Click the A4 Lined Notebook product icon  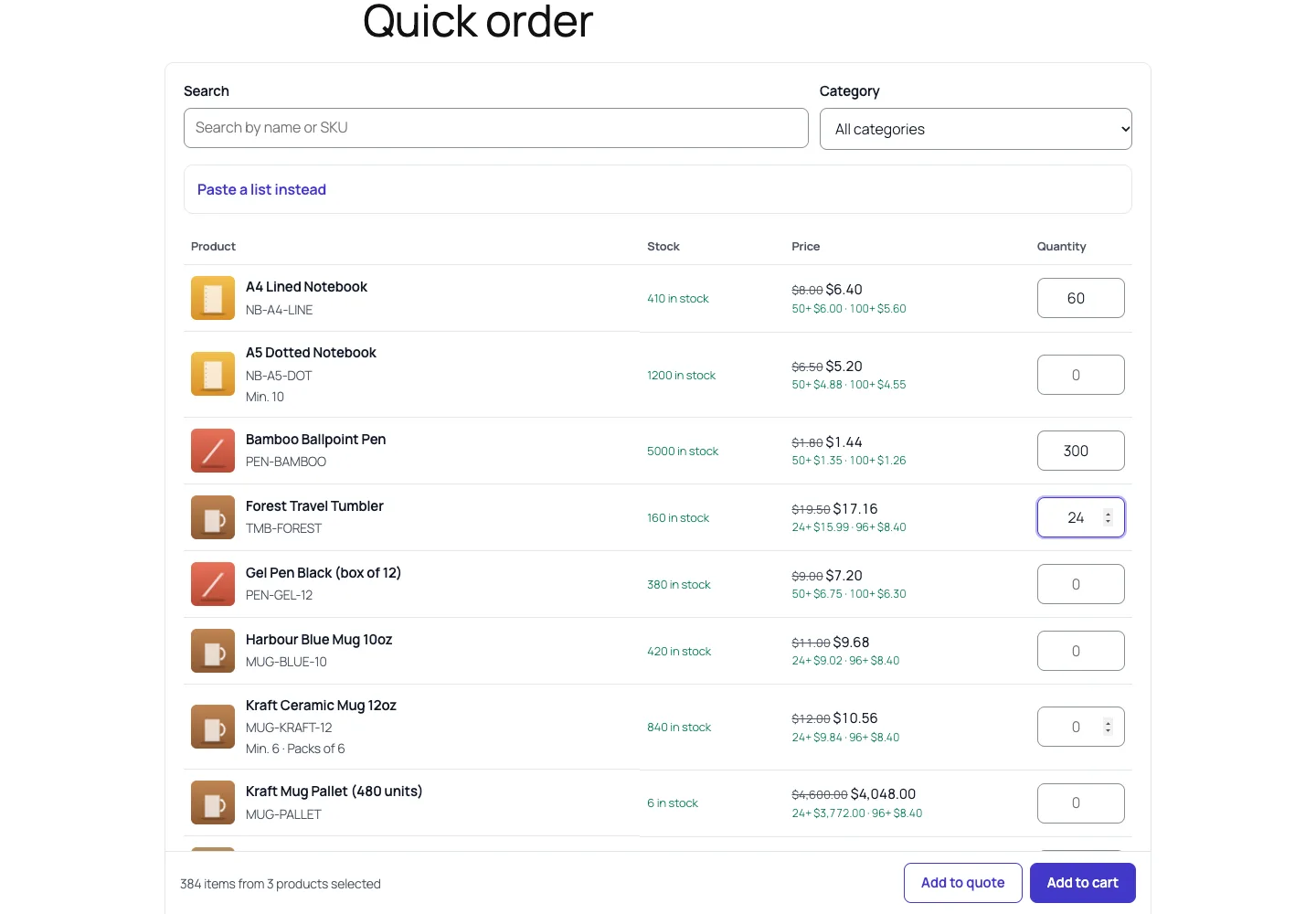(213, 298)
